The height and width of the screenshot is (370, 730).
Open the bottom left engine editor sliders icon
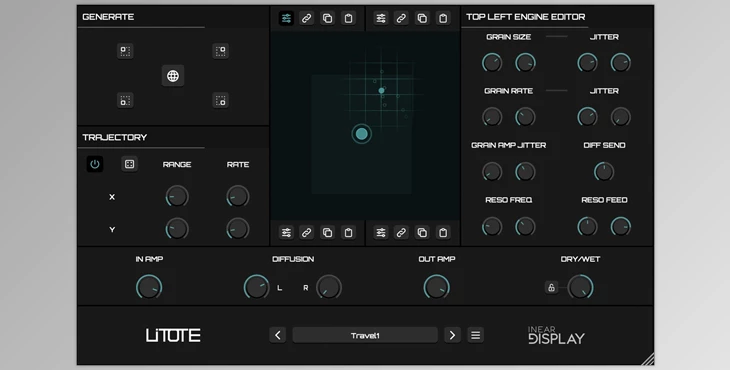coord(286,232)
